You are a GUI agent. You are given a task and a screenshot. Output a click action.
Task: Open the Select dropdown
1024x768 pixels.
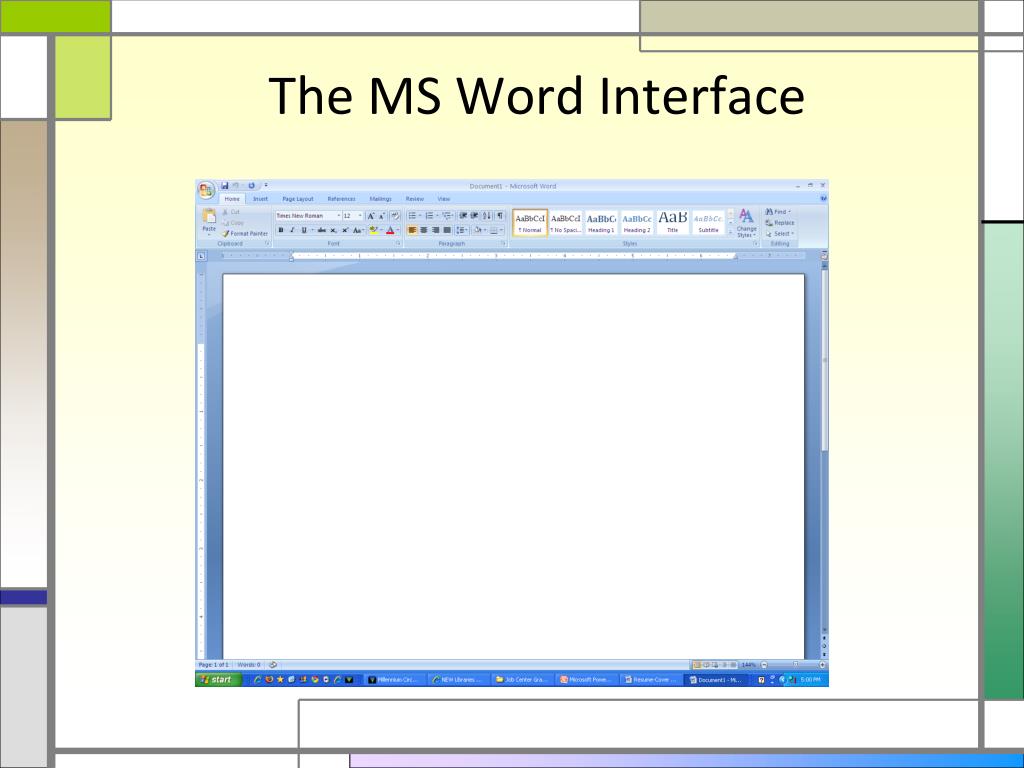click(780, 233)
